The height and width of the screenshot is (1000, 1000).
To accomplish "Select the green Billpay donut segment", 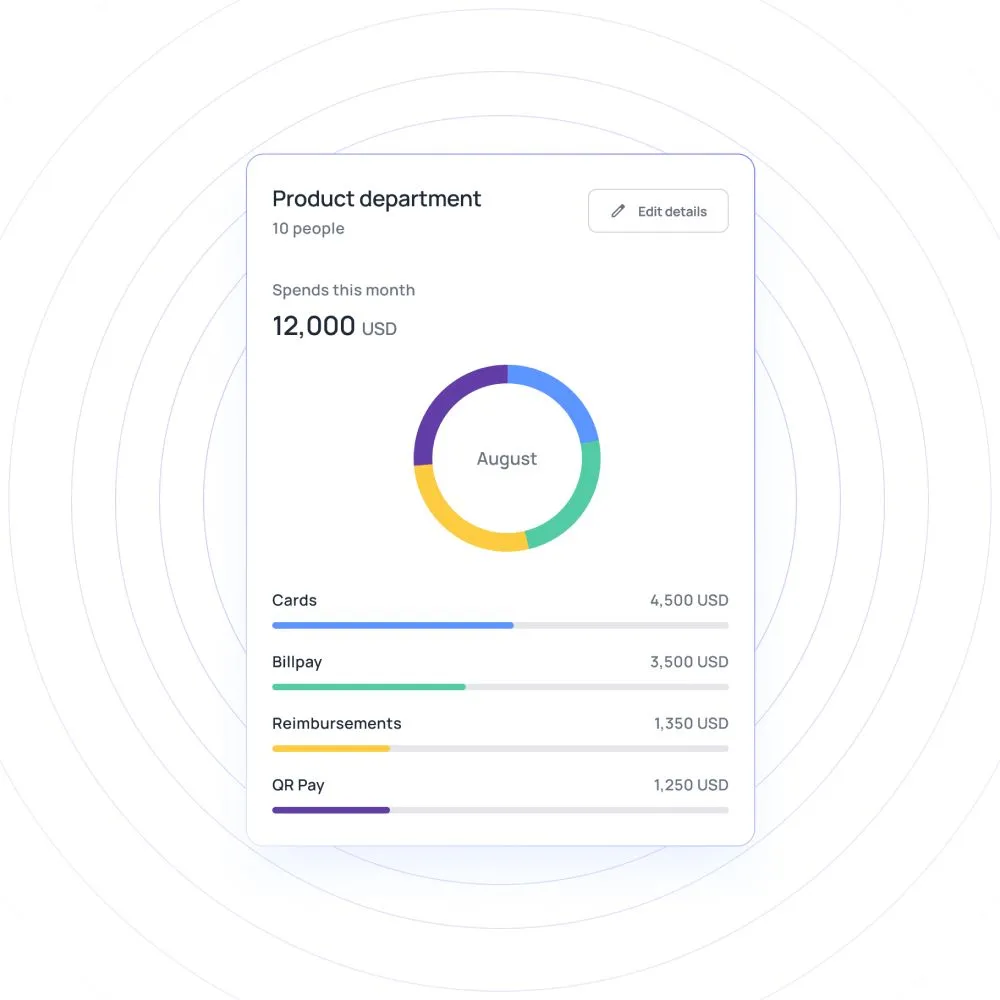I will point(575,501).
